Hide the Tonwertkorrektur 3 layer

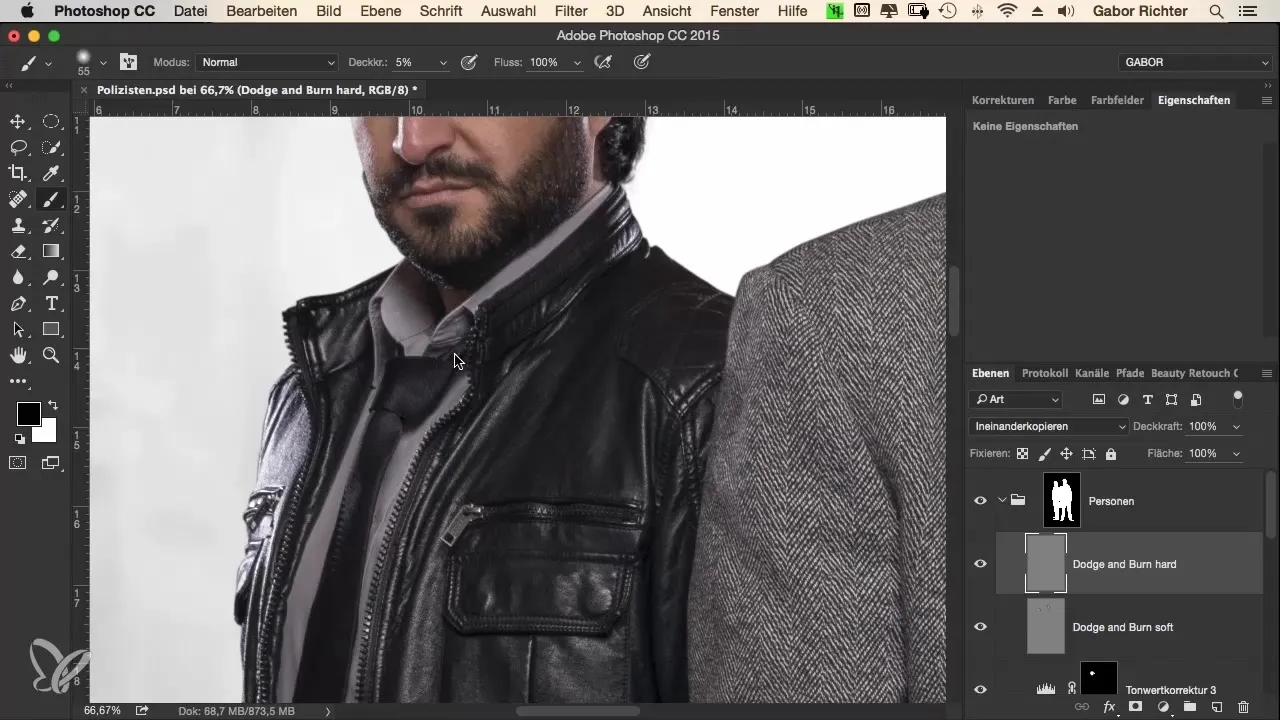click(x=980, y=689)
